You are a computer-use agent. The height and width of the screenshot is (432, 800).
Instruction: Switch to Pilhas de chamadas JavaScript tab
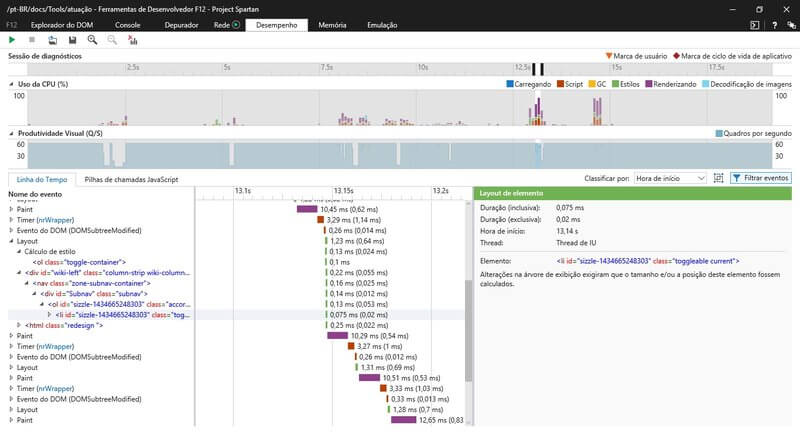coord(131,180)
